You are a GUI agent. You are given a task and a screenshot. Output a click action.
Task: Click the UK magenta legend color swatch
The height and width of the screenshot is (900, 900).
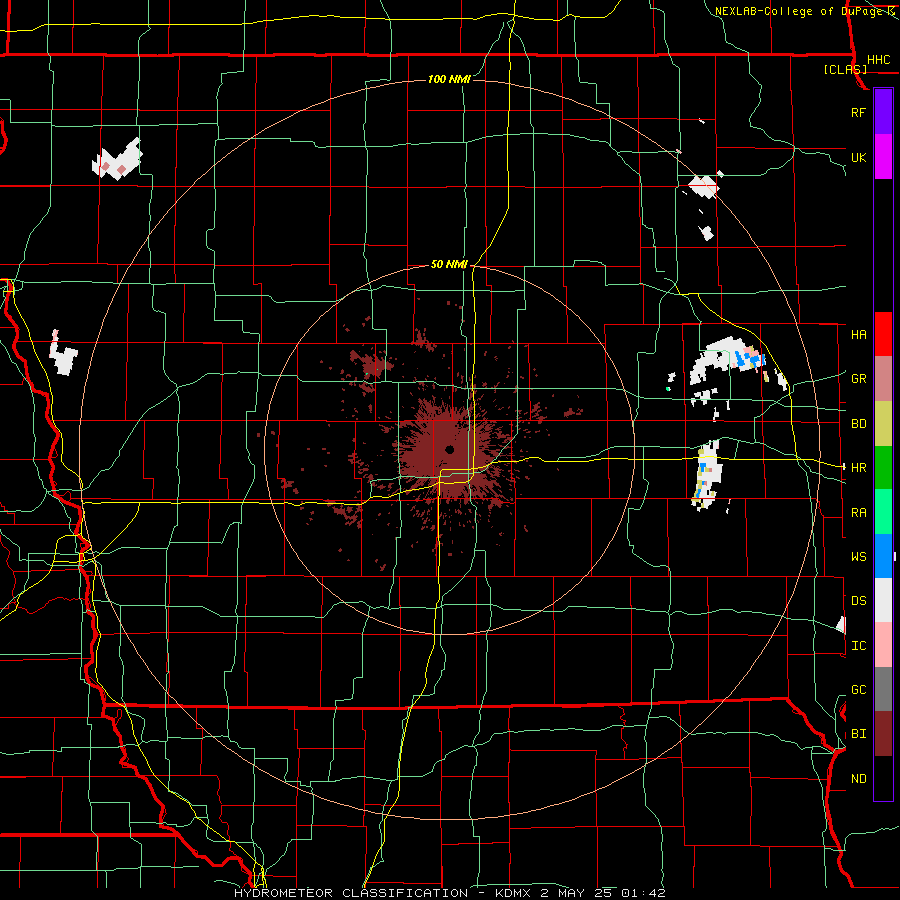tap(883, 157)
